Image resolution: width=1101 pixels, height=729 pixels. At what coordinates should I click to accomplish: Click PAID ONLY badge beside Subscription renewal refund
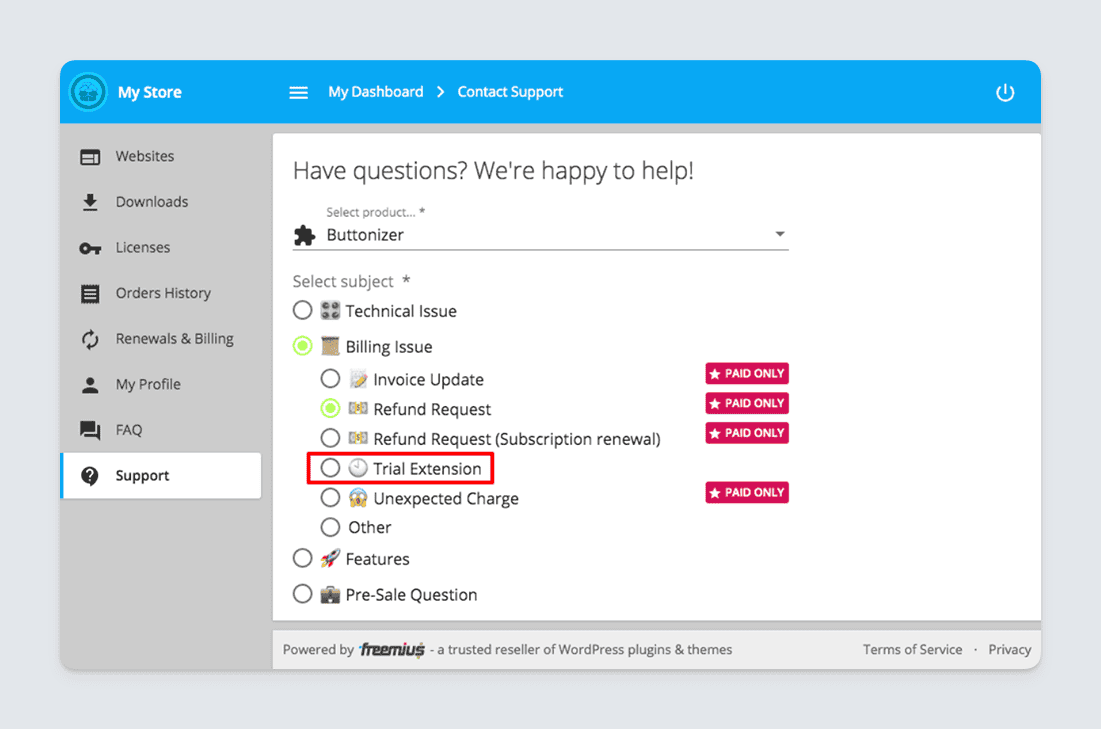747,433
